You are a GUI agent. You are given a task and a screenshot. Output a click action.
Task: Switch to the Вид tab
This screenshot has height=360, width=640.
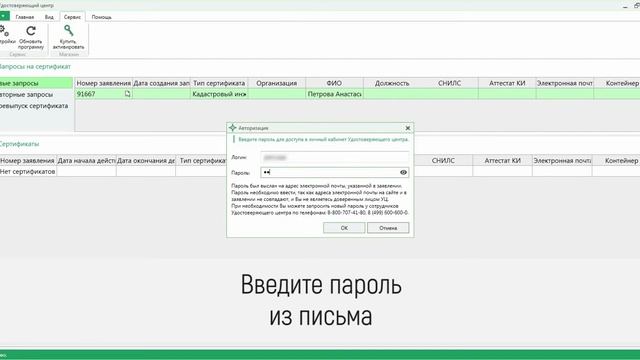49,17
